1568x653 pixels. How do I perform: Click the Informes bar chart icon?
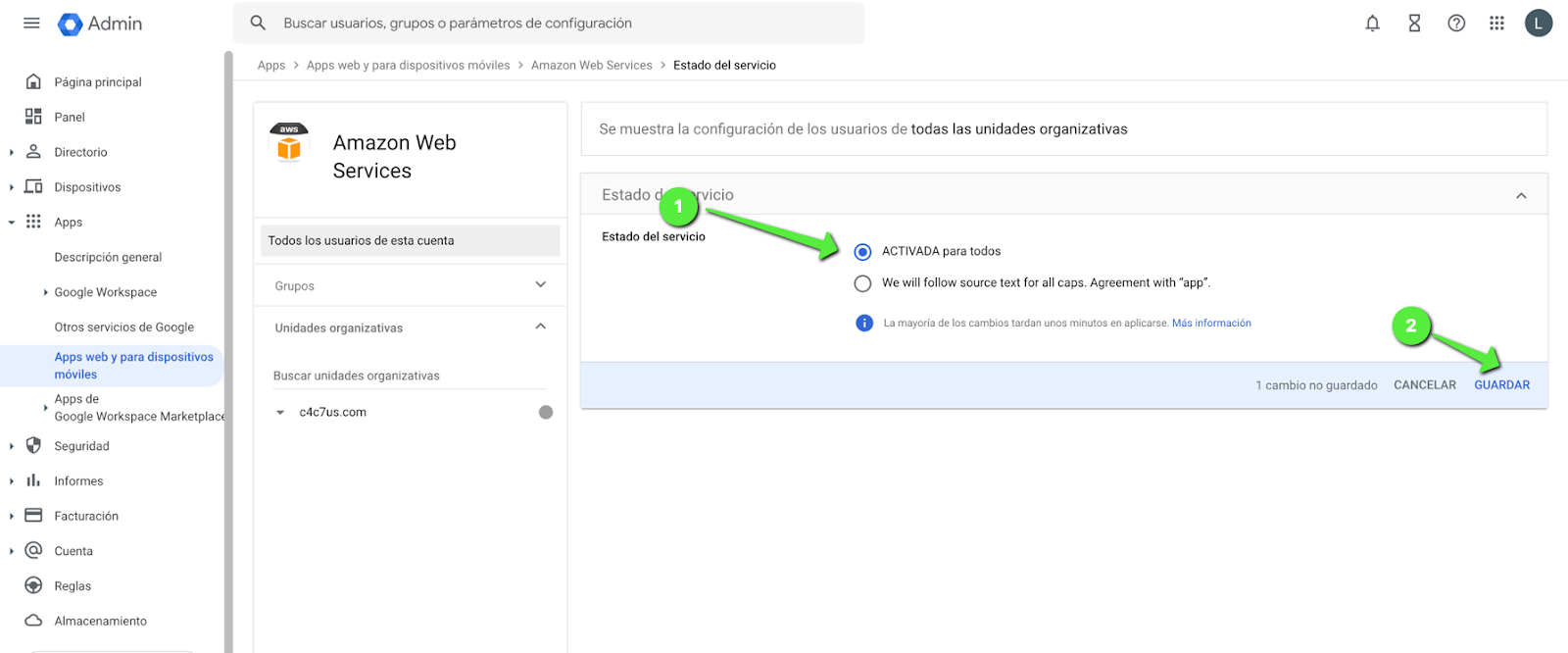click(x=33, y=480)
